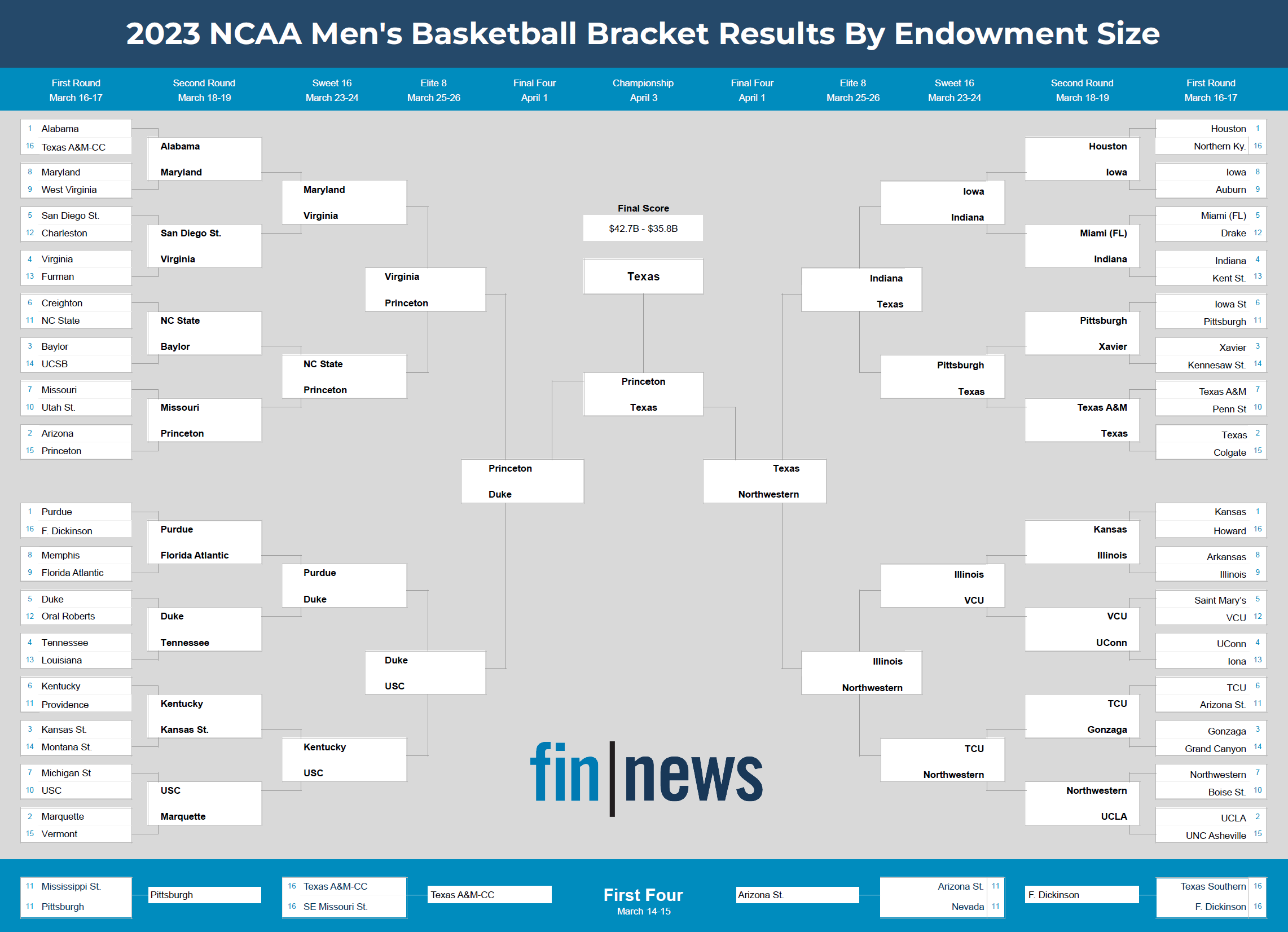The width and height of the screenshot is (1288, 932).
Task: Select Mississippi St. in the First Four
Action: point(71,886)
